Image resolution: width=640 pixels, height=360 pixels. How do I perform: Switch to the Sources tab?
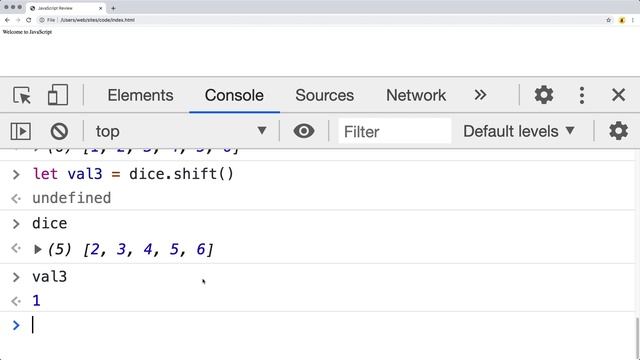point(324,95)
